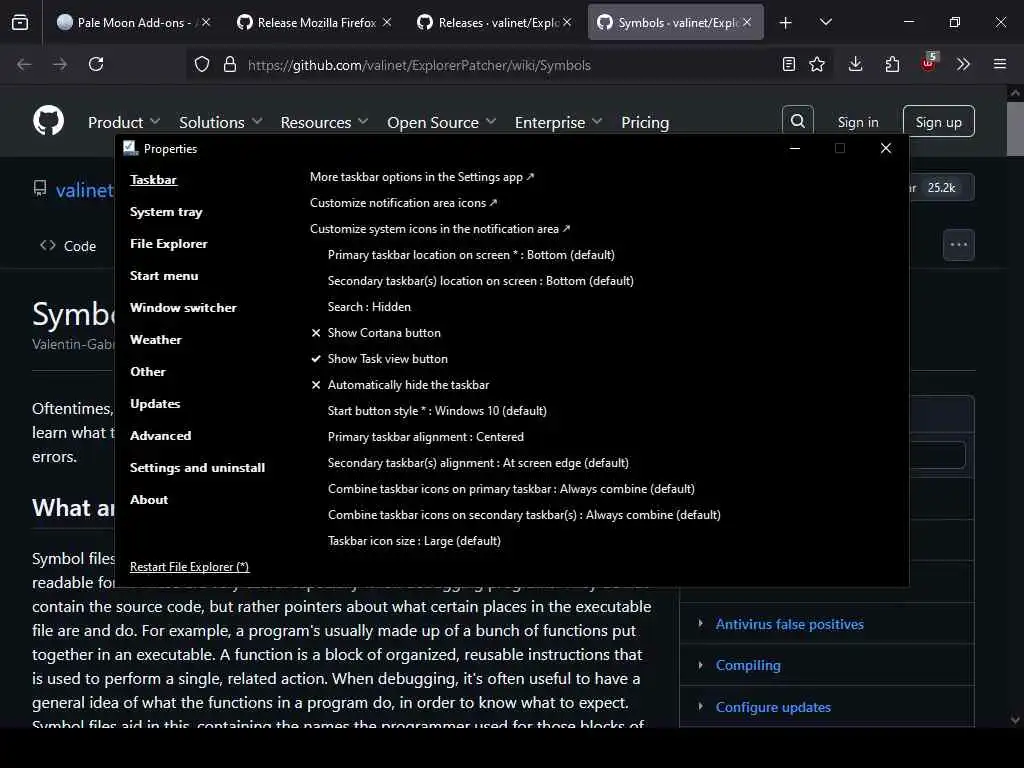Click the browser URL address field
Image resolution: width=1024 pixels, height=768 pixels.
click(x=509, y=65)
